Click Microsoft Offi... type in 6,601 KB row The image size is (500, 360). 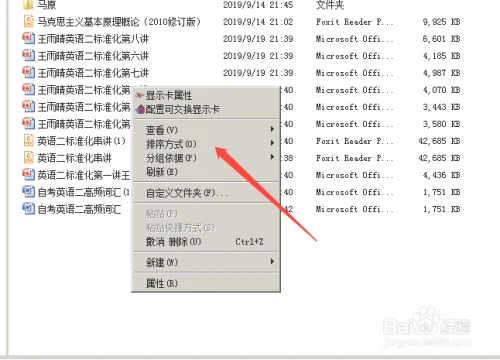click(354, 39)
